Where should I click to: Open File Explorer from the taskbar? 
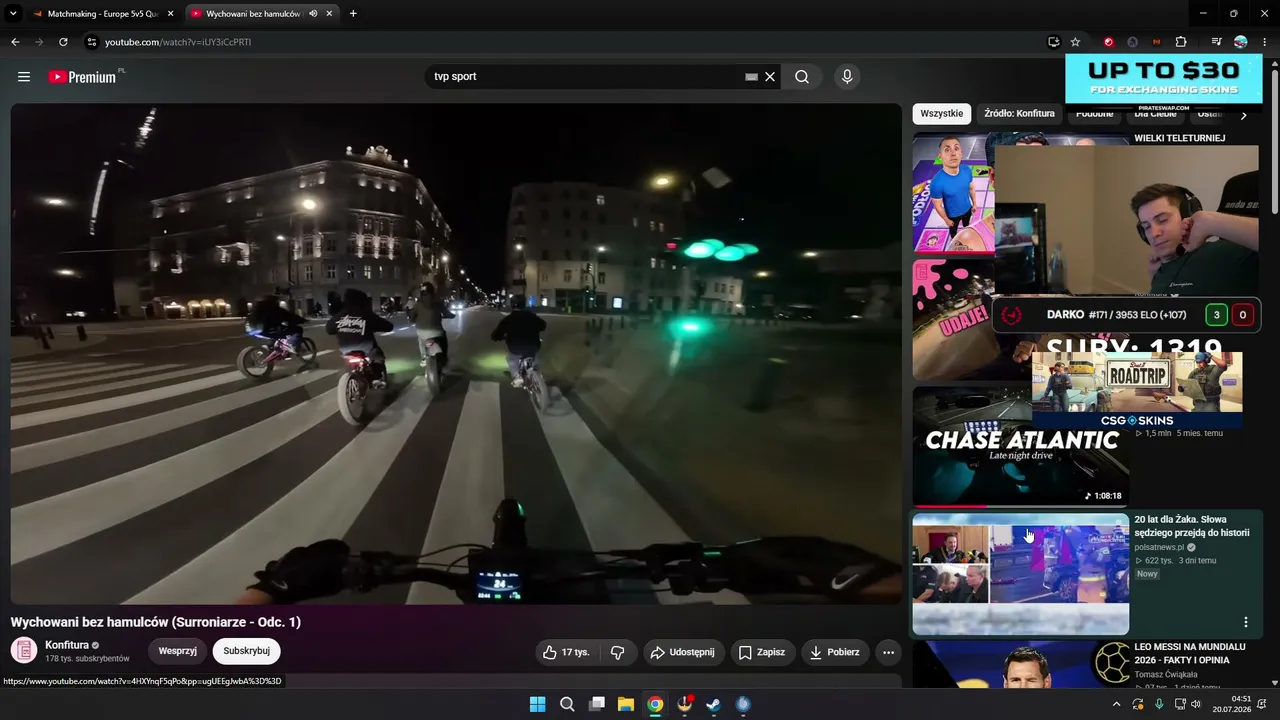(x=626, y=704)
